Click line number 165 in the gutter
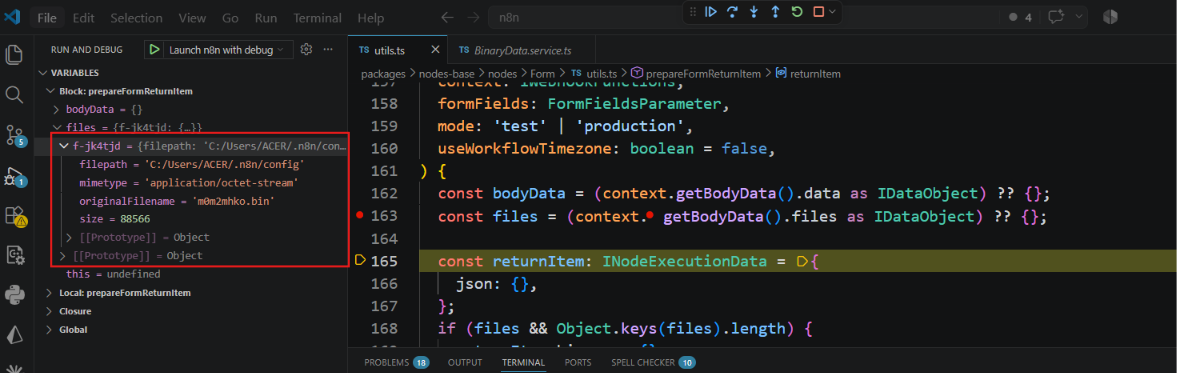This screenshot has width=1177, height=373. [385, 261]
